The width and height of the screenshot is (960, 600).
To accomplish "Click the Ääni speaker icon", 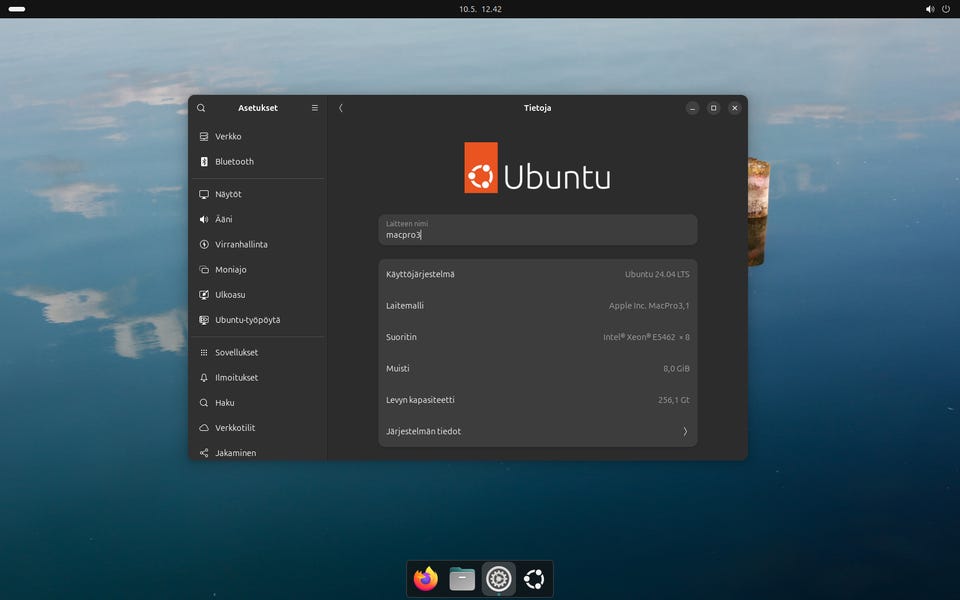I will tap(204, 219).
